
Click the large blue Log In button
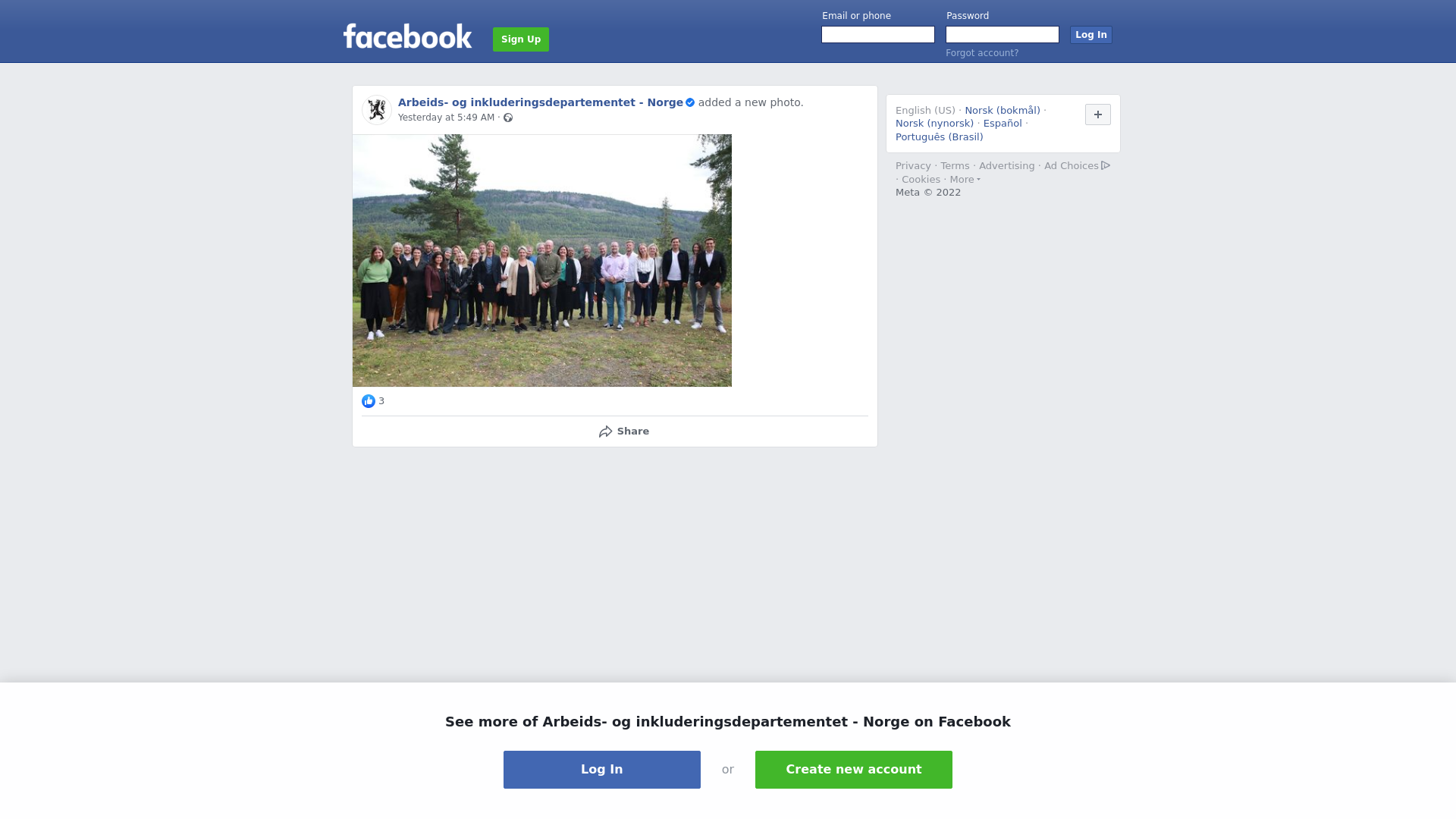[x=602, y=770]
